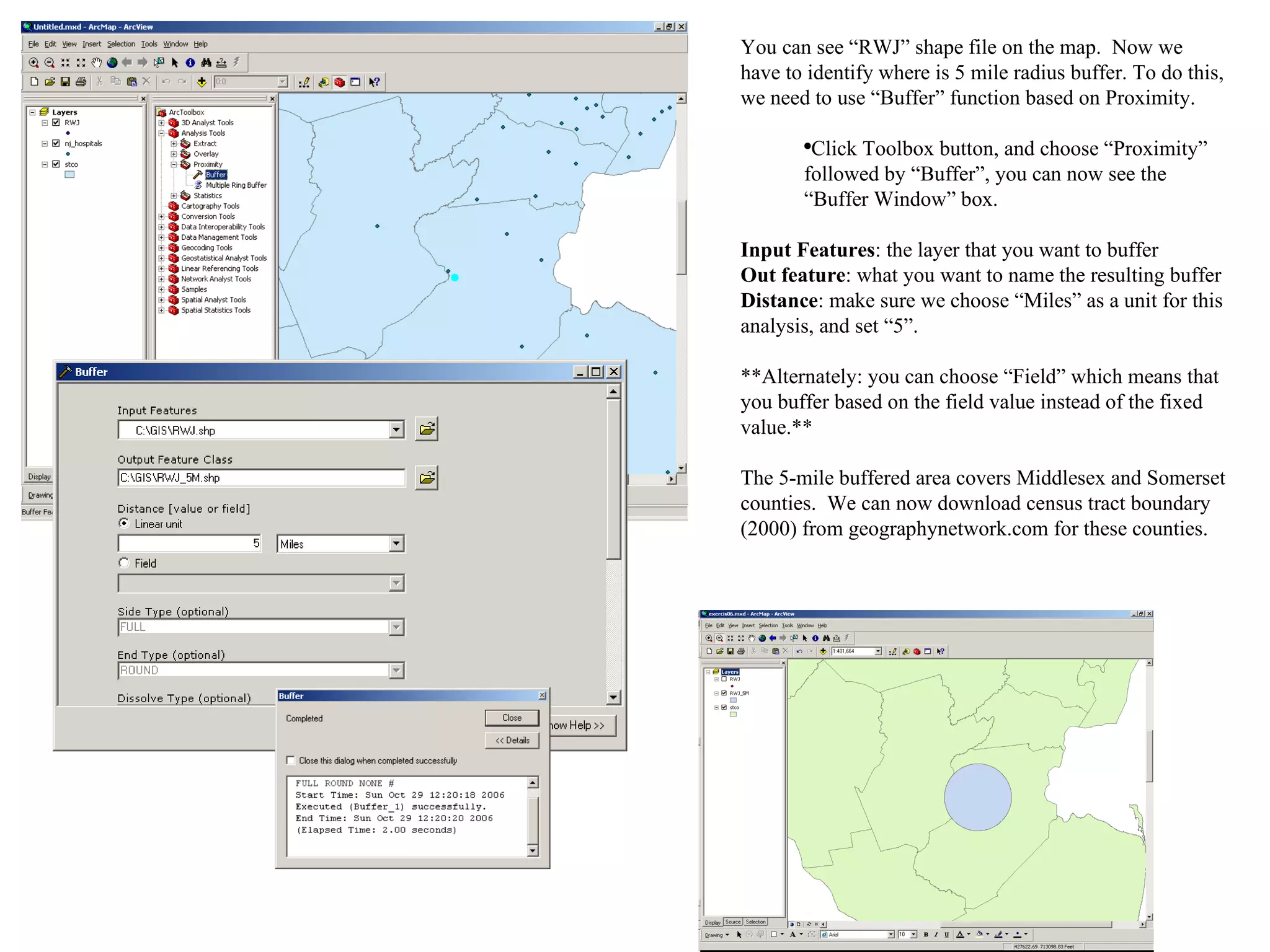Click RWJ_5M symbol swatch in exercis06.mxd
Image resolution: width=1270 pixels, height=952 pixels.
pyautogui.click(x=733, y=700)
